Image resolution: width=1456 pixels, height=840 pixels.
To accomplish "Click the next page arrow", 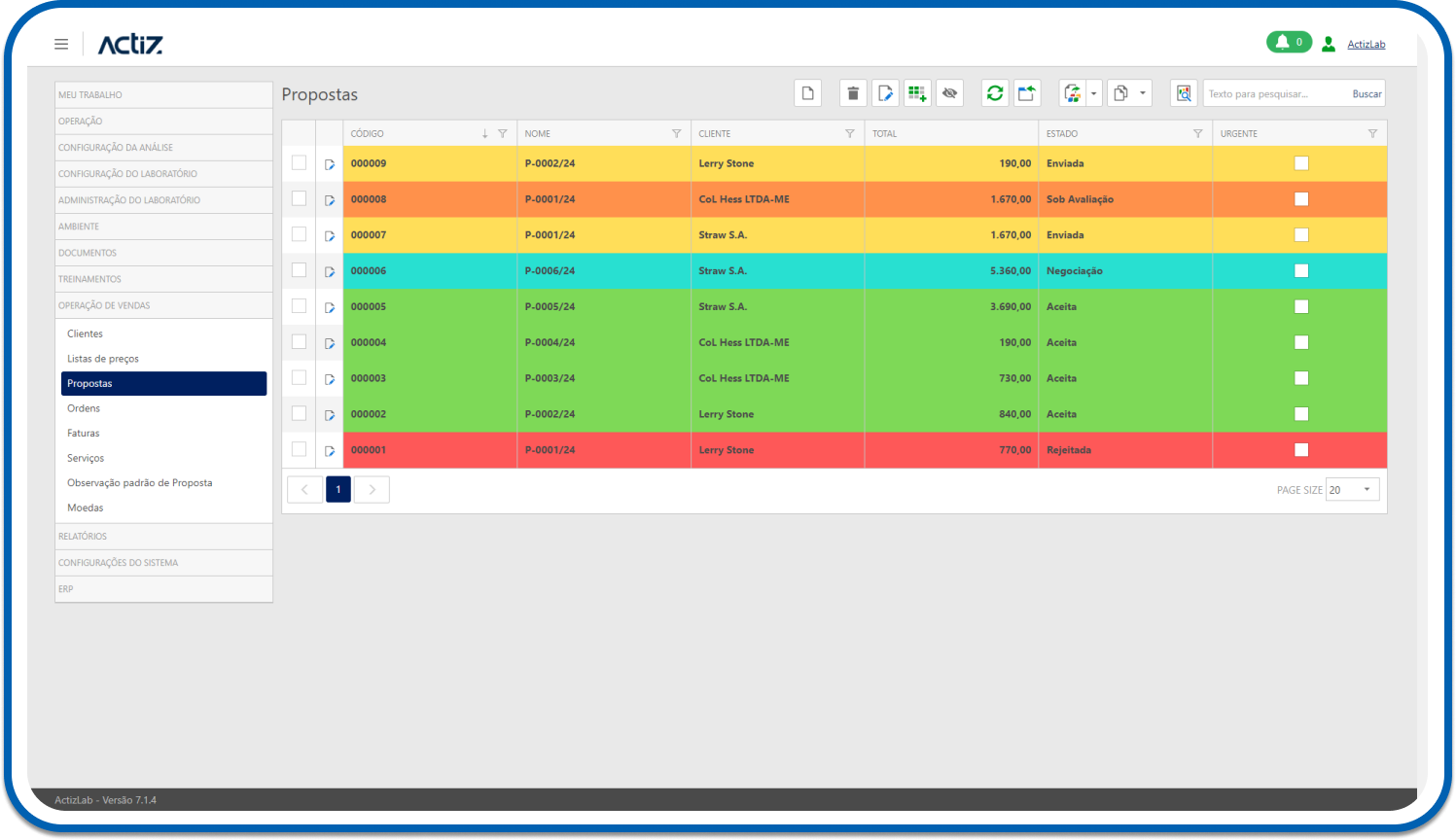I will pos(372,489).
